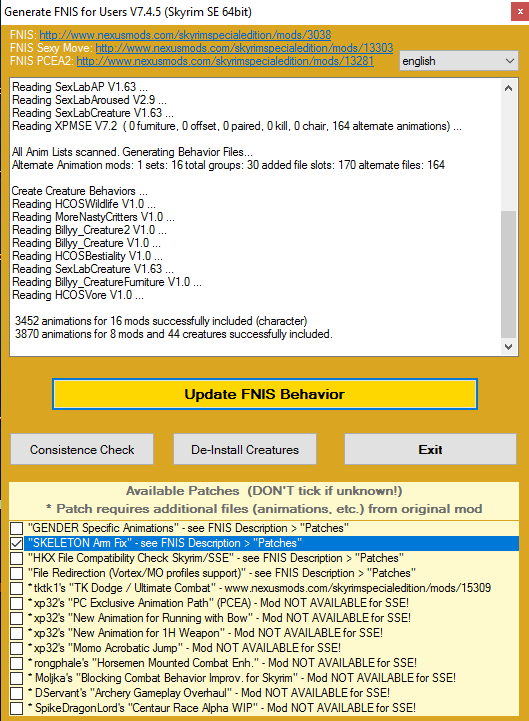Click the log scrollbar up arrow
This screenshot has height=721, width=529.
click(508, 88)
